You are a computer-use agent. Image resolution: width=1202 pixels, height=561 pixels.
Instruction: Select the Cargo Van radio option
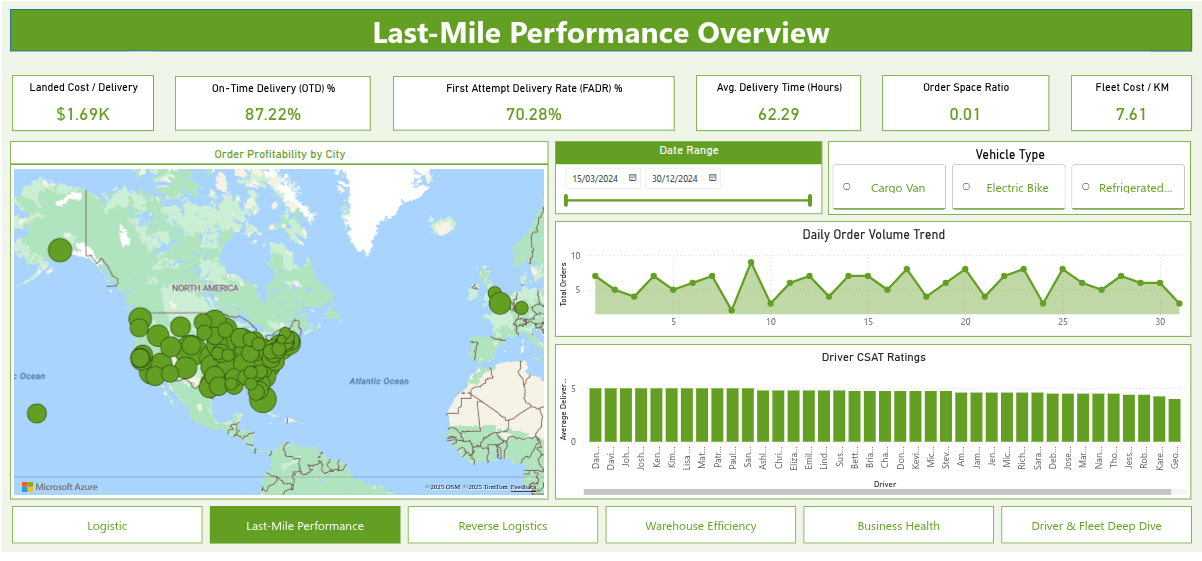click(847, 187)
